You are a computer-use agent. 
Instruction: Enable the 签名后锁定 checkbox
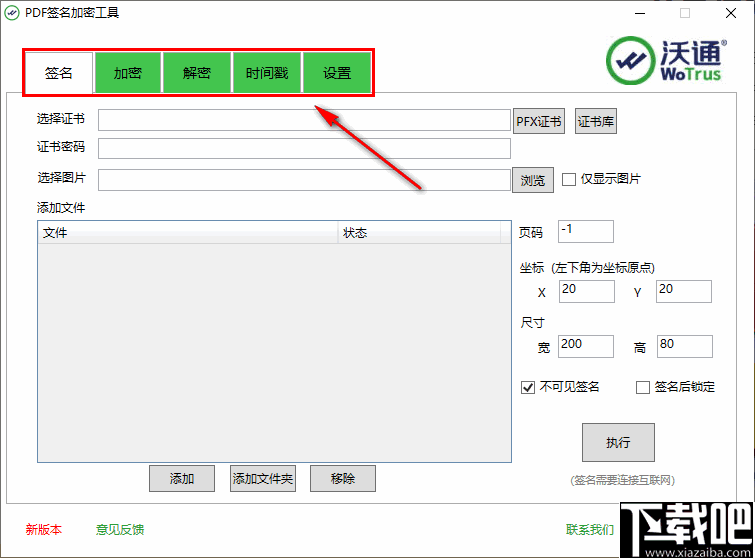pos(643,387)
